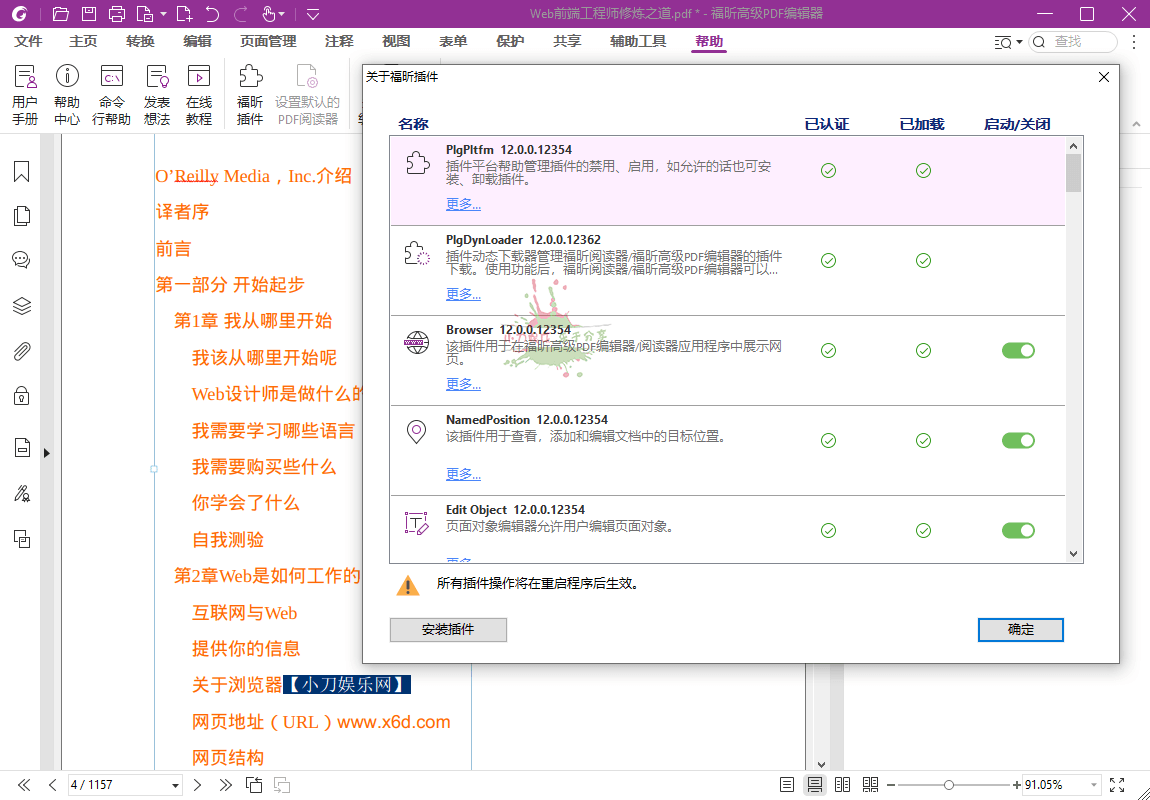Launch the 在线教程 online tutorials

tap(199, 93)
